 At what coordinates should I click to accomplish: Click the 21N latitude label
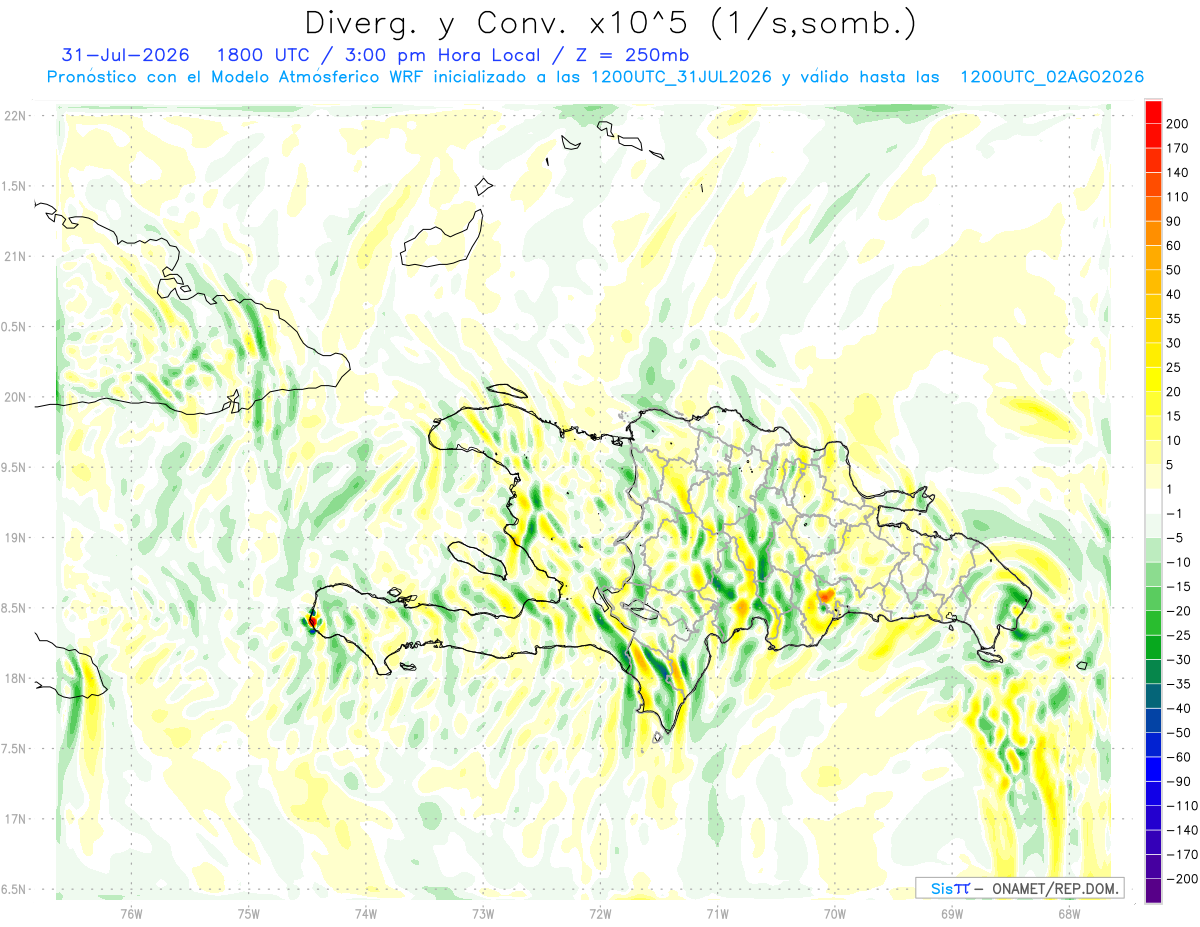click(14, 256)
